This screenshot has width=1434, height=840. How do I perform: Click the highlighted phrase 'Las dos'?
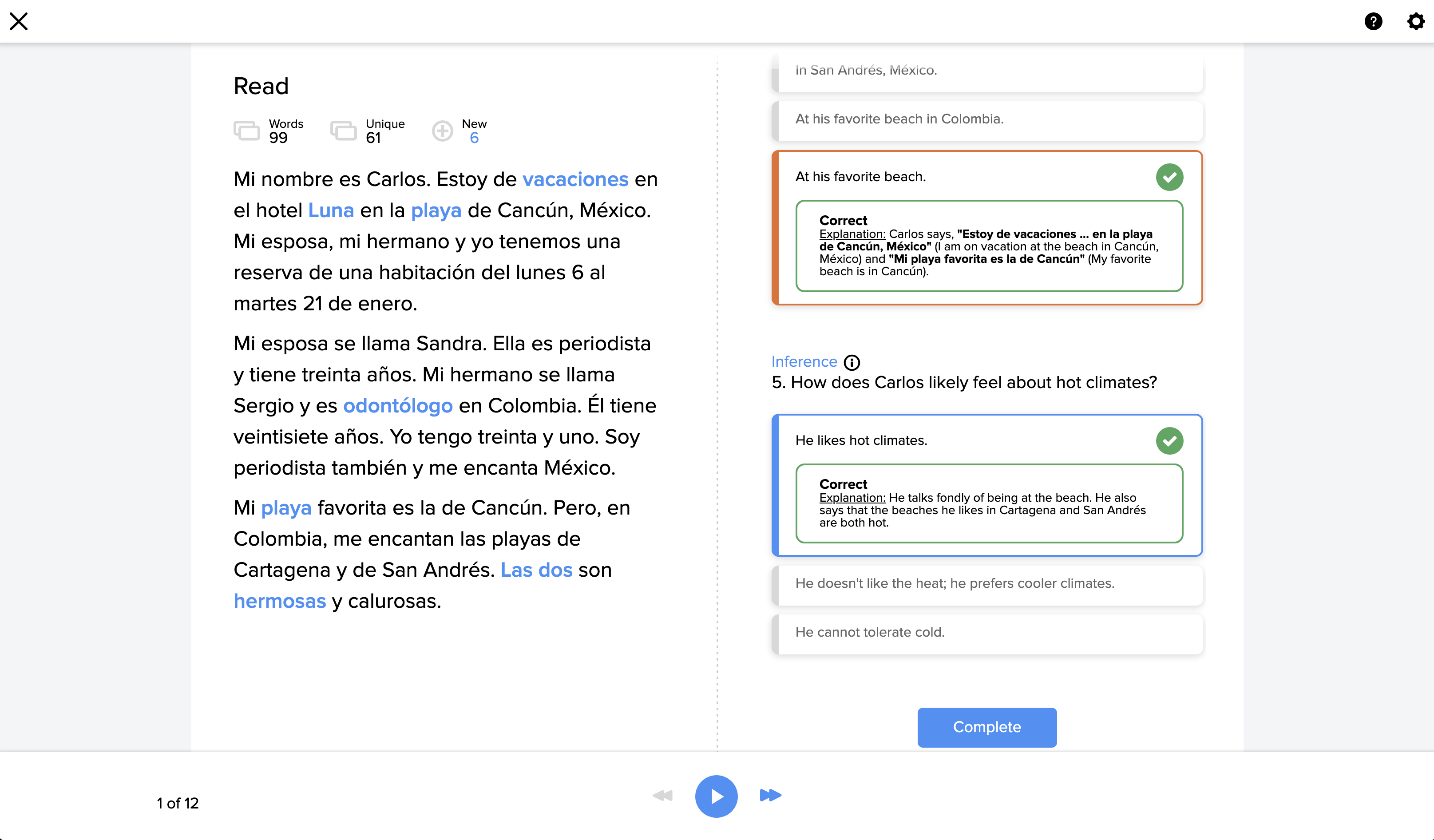(x=536, y=570)
